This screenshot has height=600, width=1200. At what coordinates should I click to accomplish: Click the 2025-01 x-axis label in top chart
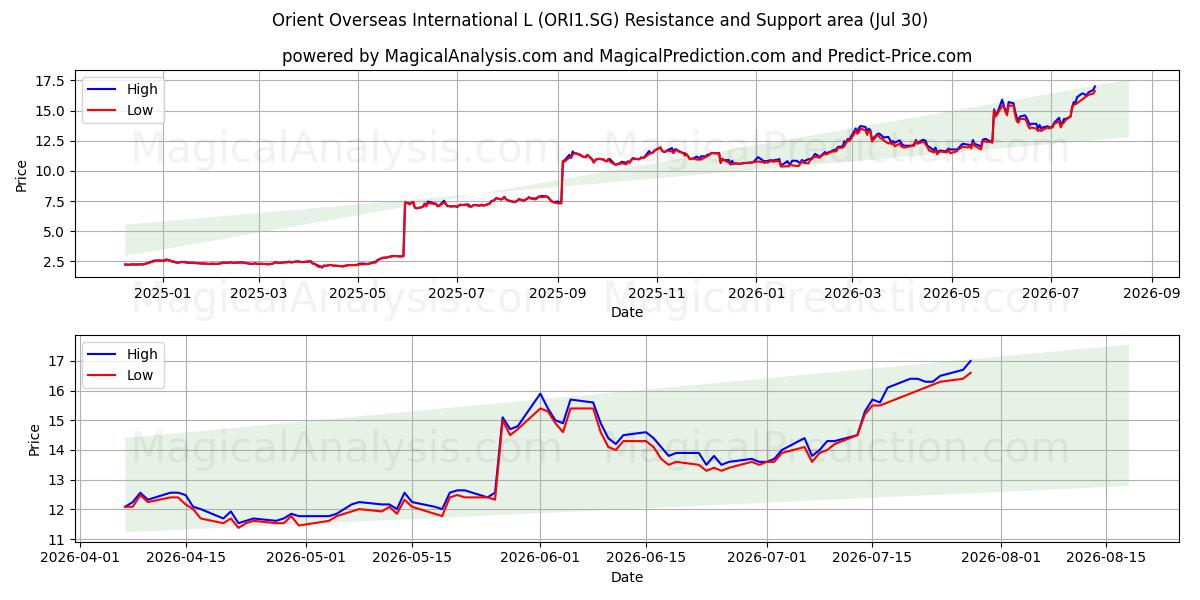tap(162, 294)
